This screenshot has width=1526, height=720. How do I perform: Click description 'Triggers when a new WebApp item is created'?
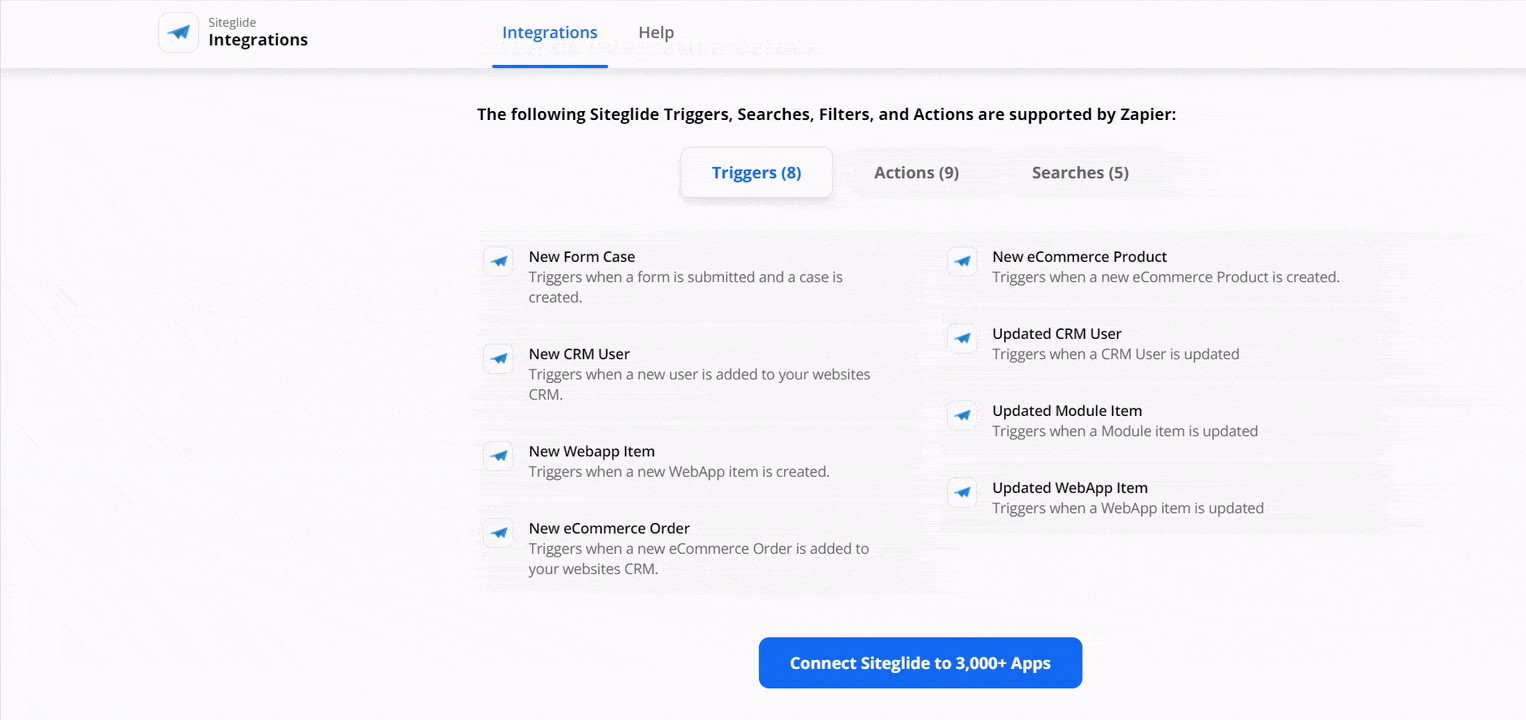pos(679,472)
